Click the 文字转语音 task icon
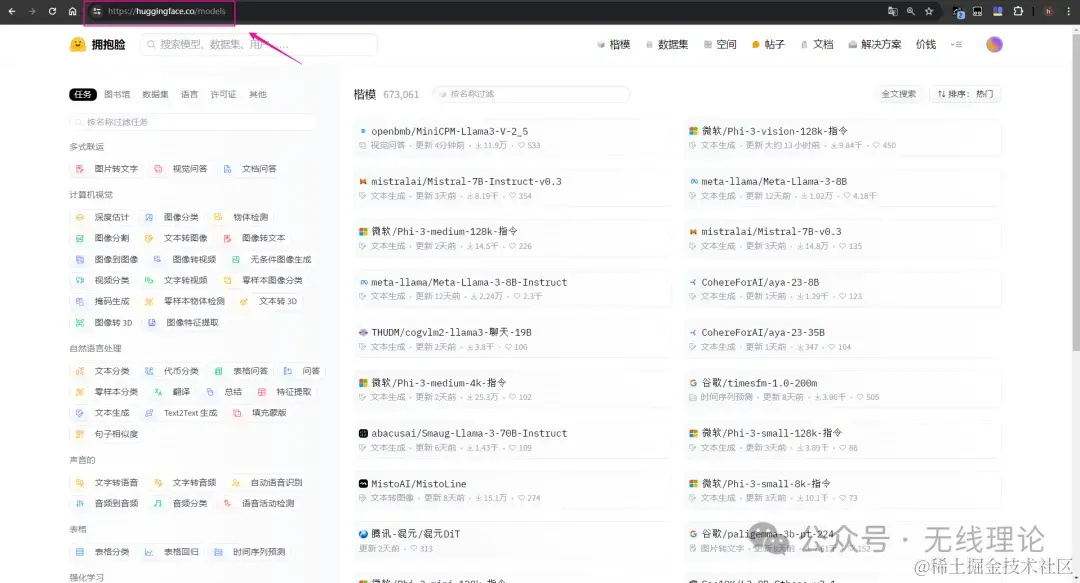This screenshot has height=583, width=1080. [80, 483]
